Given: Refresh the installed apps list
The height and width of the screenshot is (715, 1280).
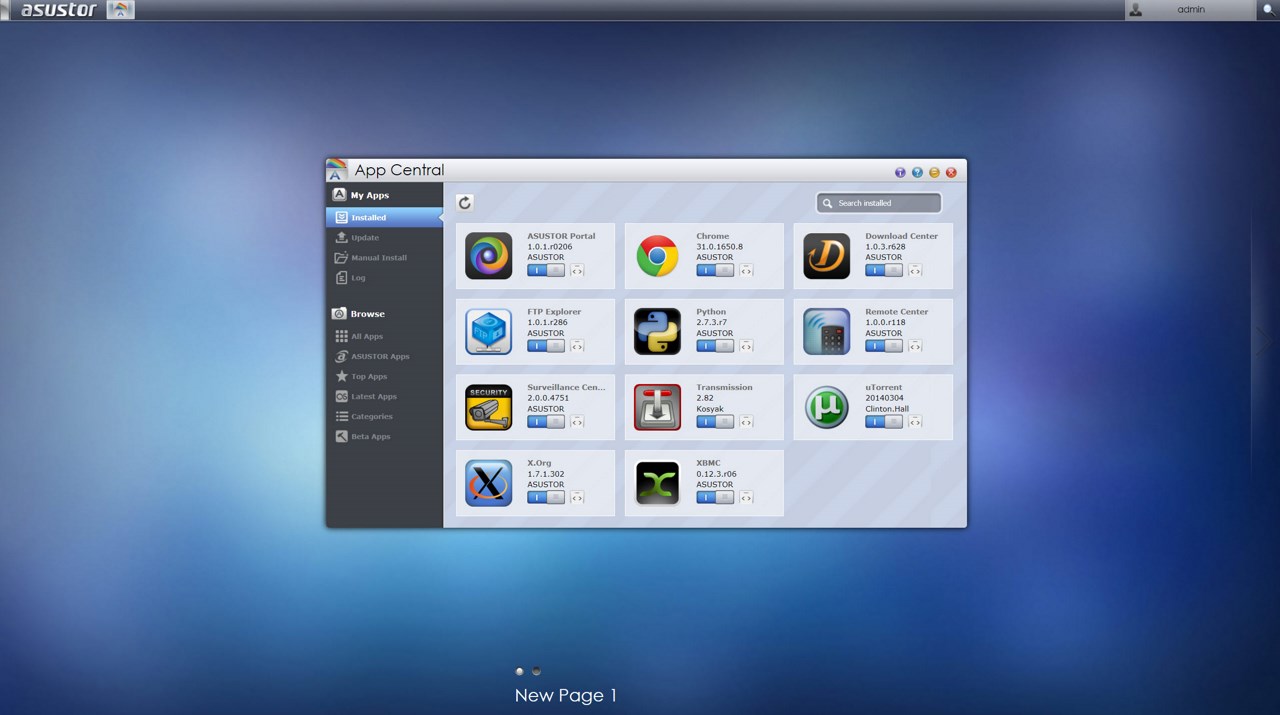Looking at the screenshot, I should 465,203.
